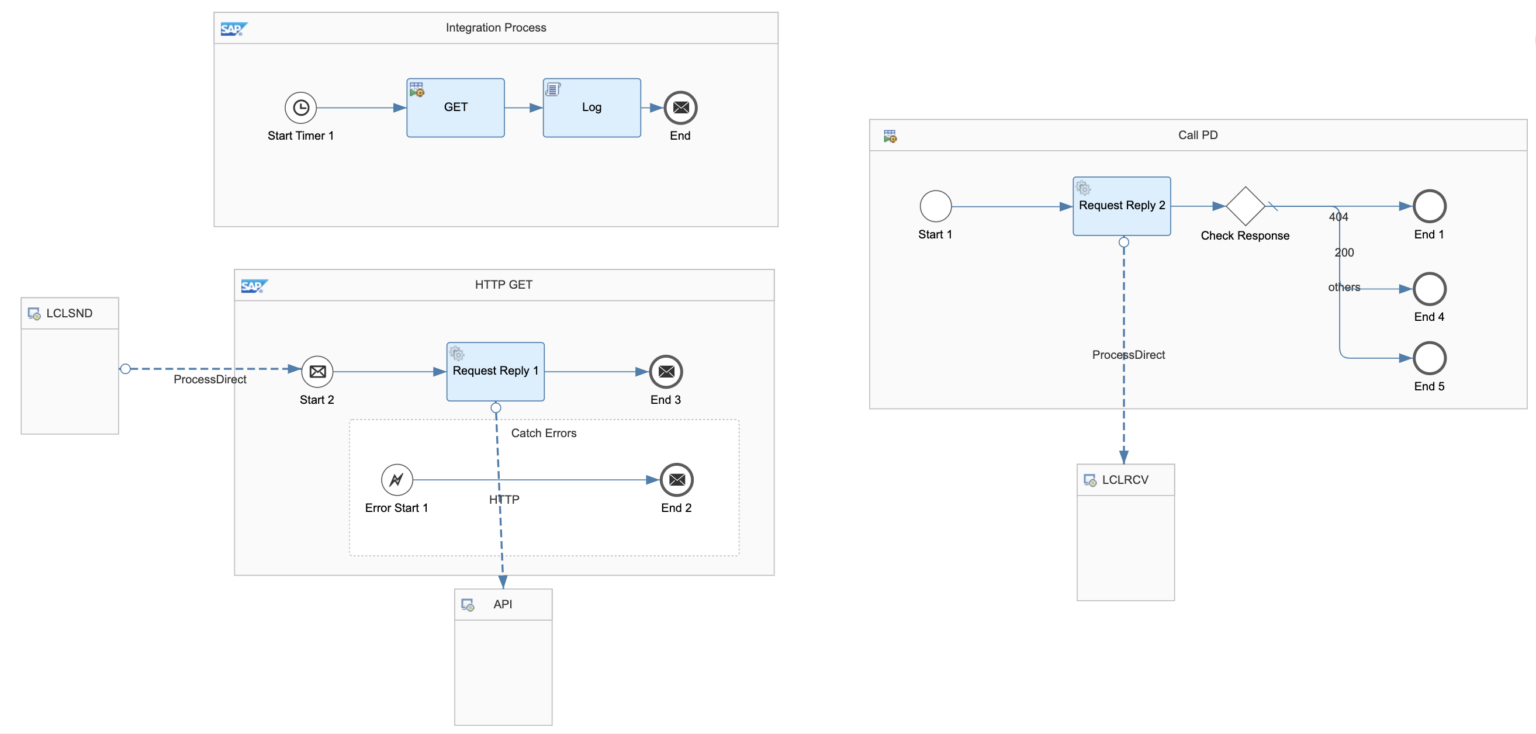Select the Log script step
The image size is (1536, 734).
coord(592,107)
